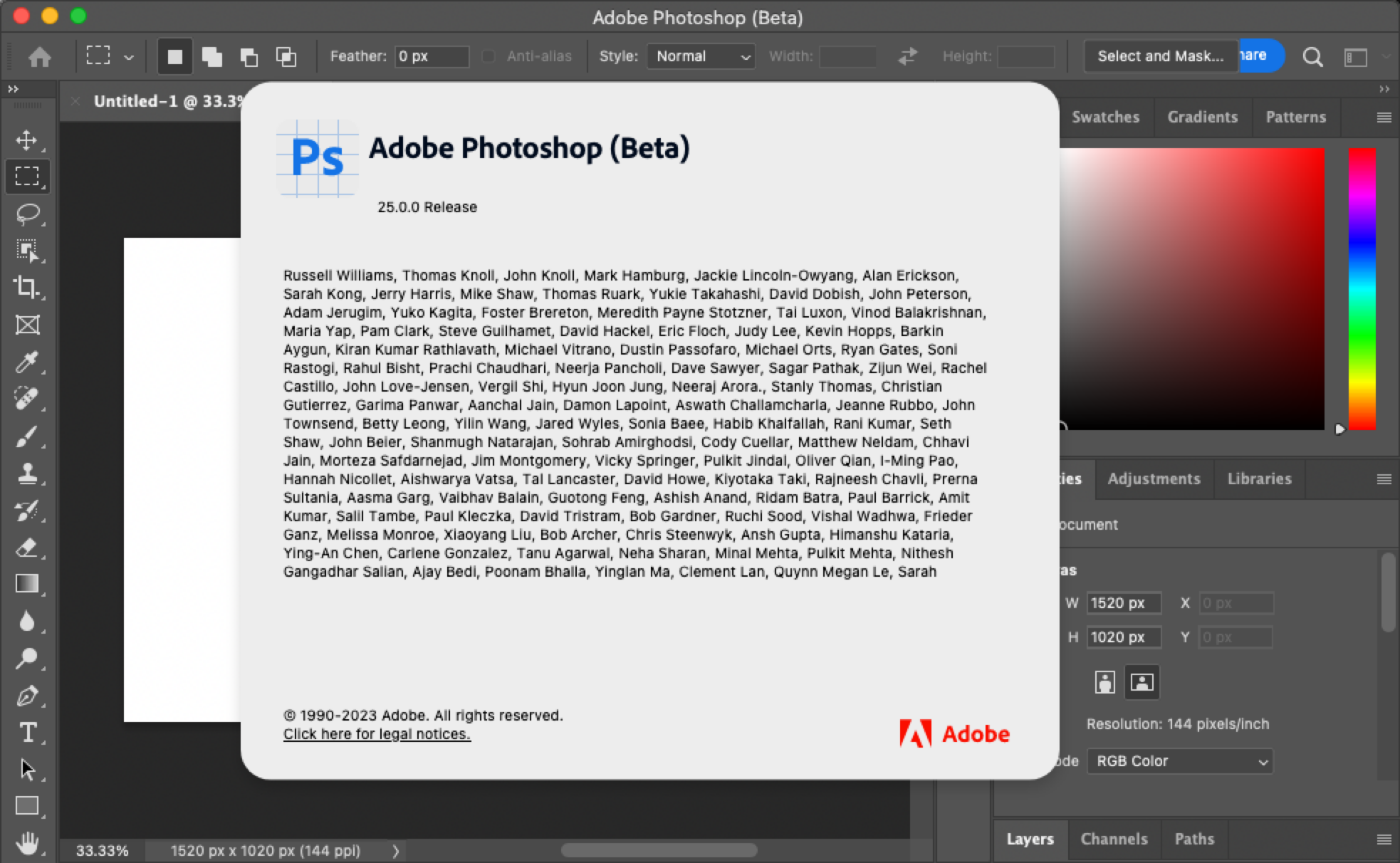Toggle the Anti-alias checkbox

[489, 56]
